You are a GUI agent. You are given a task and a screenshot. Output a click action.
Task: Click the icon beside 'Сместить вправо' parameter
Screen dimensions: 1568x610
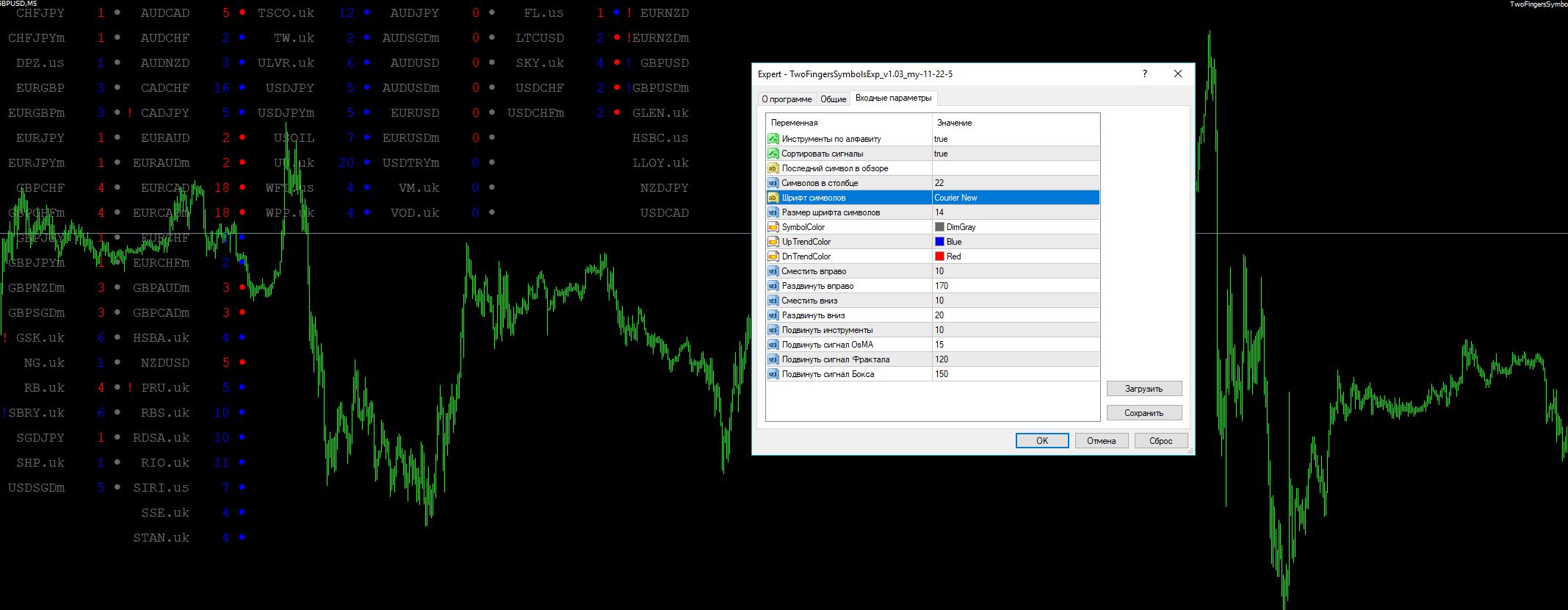pyautogui.click(x=773, y=271)
